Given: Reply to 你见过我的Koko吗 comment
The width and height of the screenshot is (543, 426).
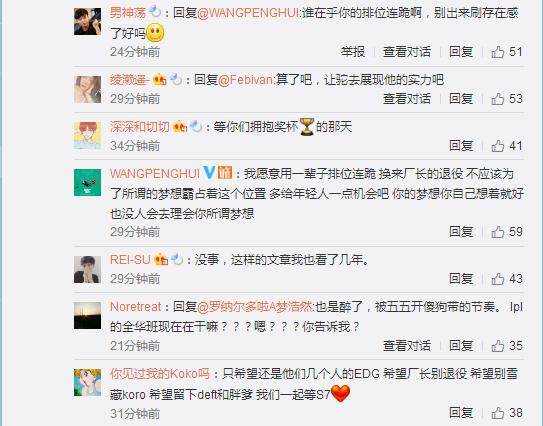Looking at the screenshot, I should tap(461, 412).
